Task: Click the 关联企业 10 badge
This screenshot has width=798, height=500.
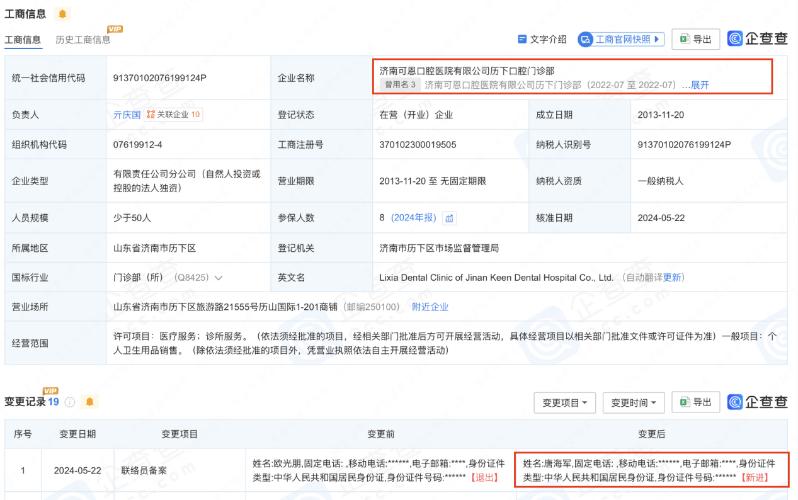Action: pos(174,115)
